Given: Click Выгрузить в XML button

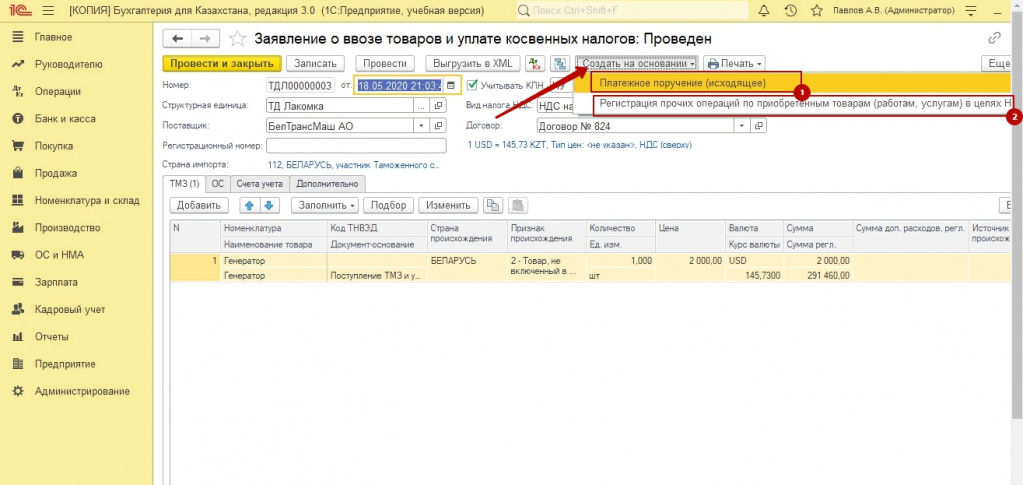Looking at the screenshot, I should point(473,63).
